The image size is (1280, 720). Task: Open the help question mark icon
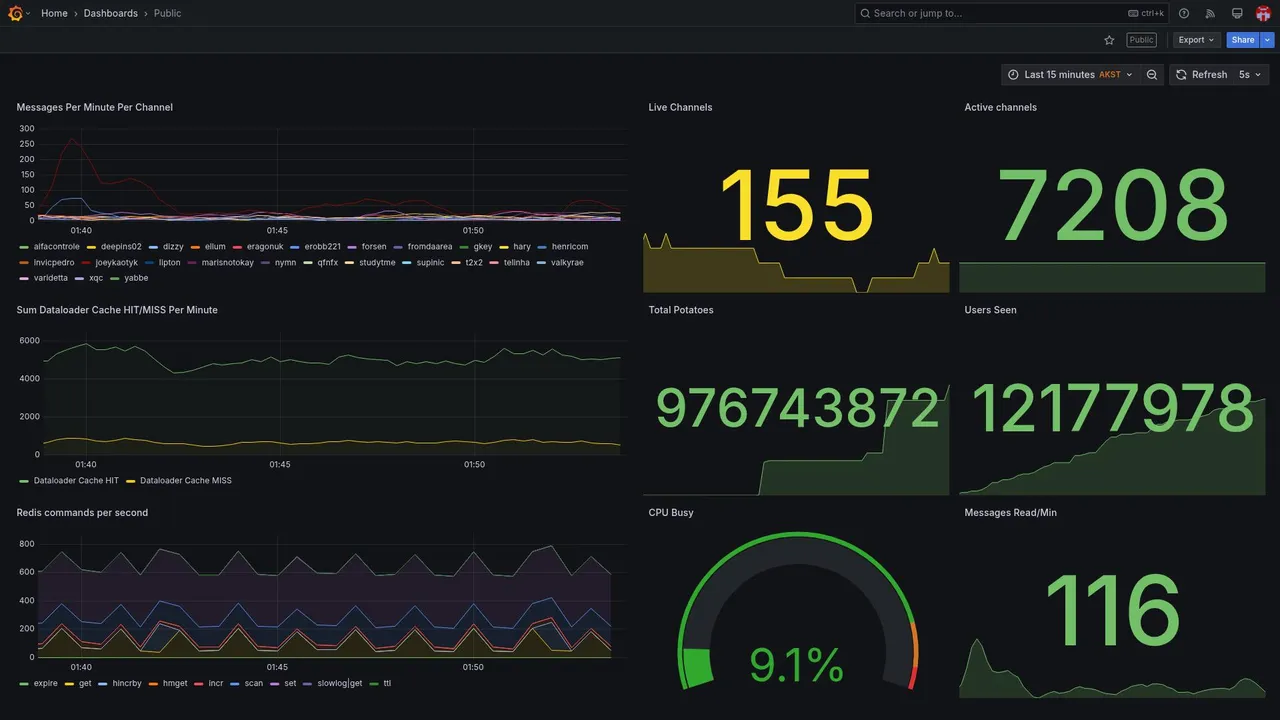pos(1184,13)
